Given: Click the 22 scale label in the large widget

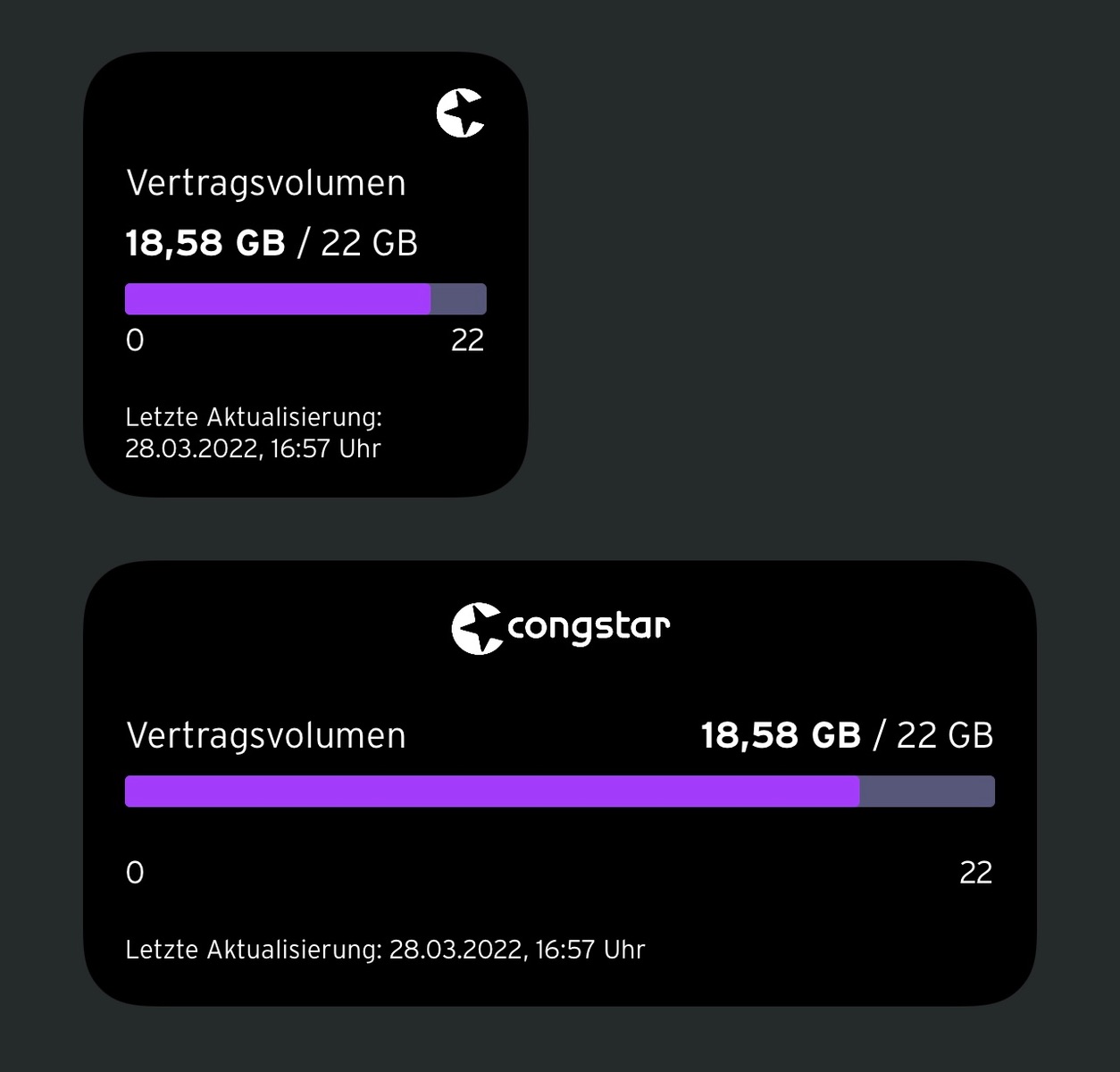Looking at the screenshot, I should click(x=975, y=873).
